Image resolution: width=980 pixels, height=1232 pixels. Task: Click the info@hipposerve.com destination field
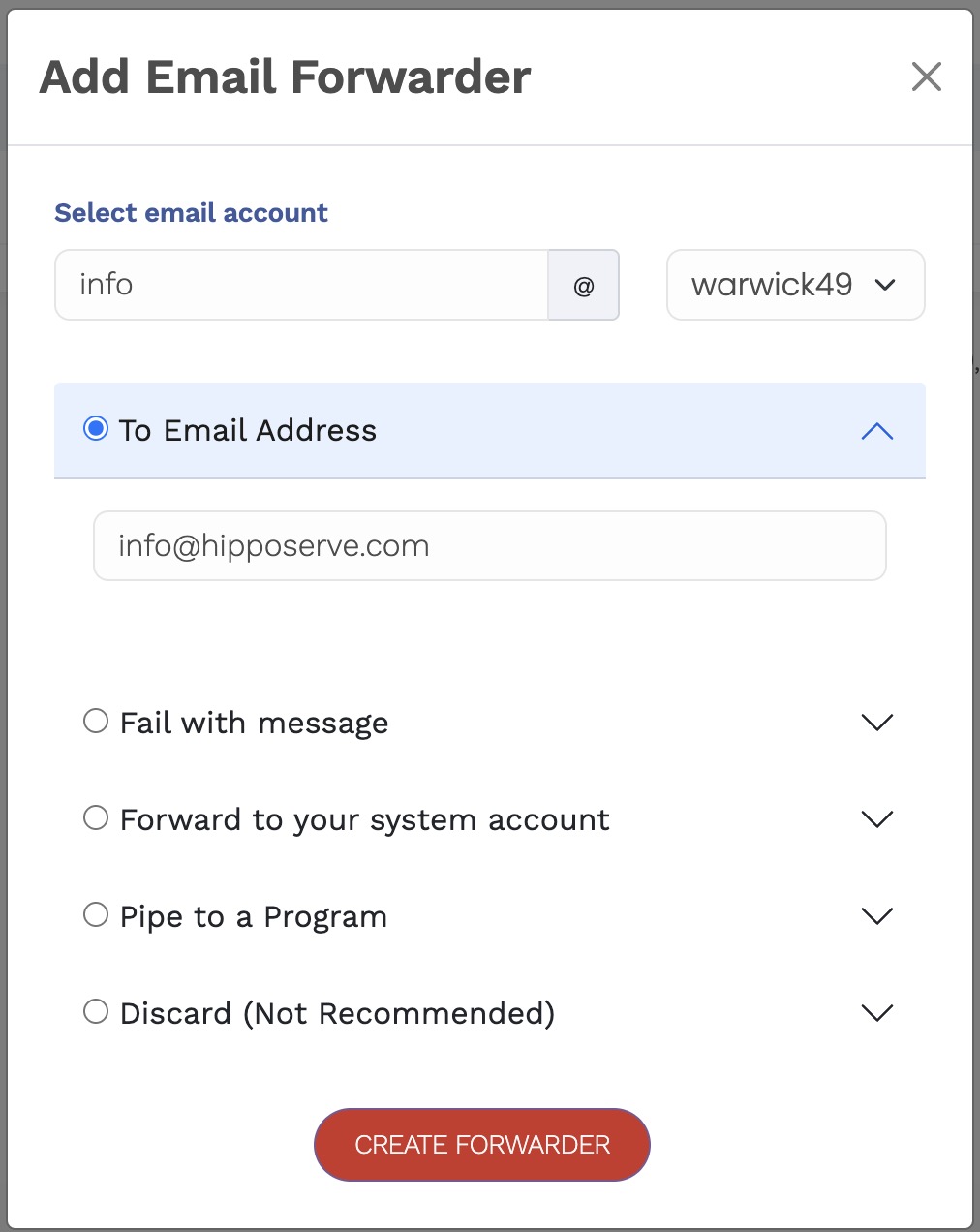[489, 546]
